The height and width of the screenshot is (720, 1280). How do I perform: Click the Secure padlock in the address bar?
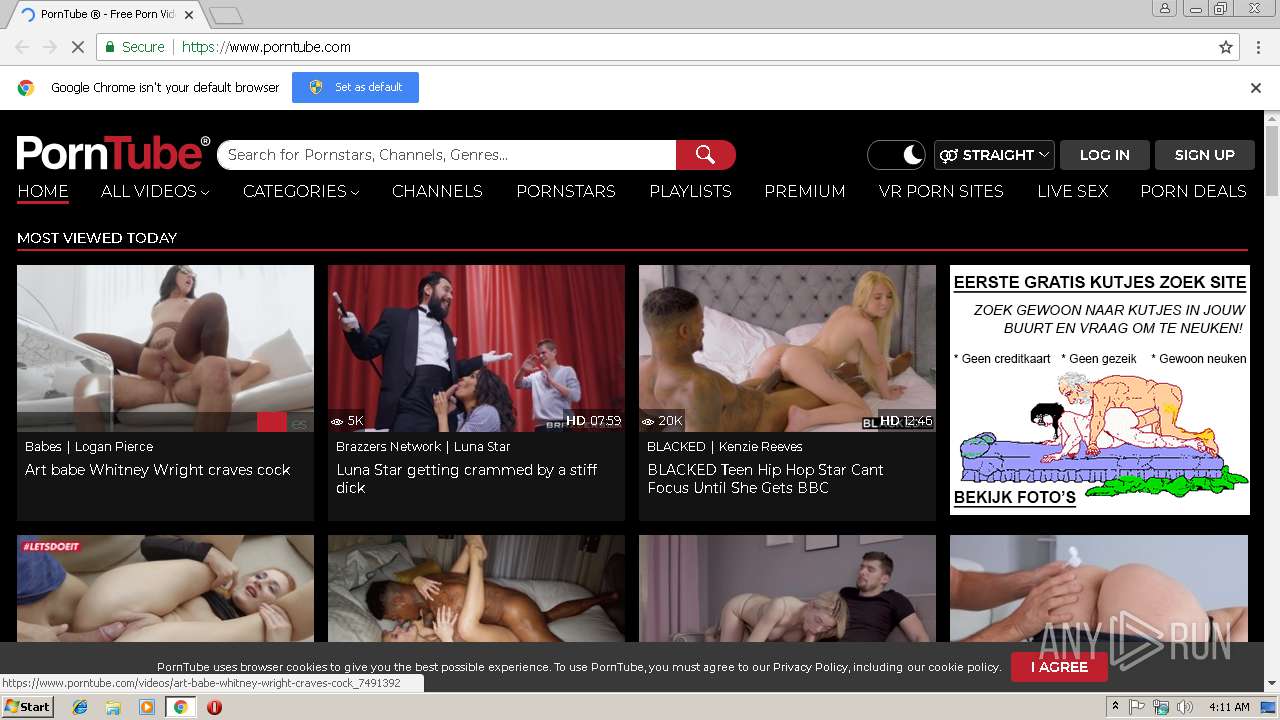111,47
